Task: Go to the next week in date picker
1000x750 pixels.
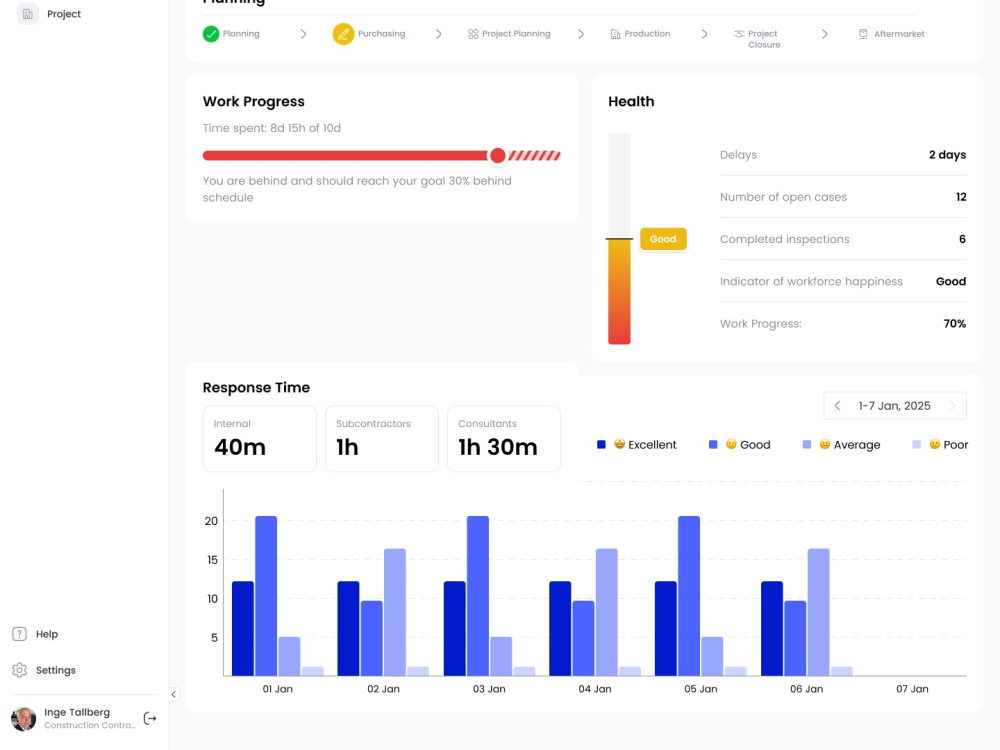Action: [x=953, y=406]
